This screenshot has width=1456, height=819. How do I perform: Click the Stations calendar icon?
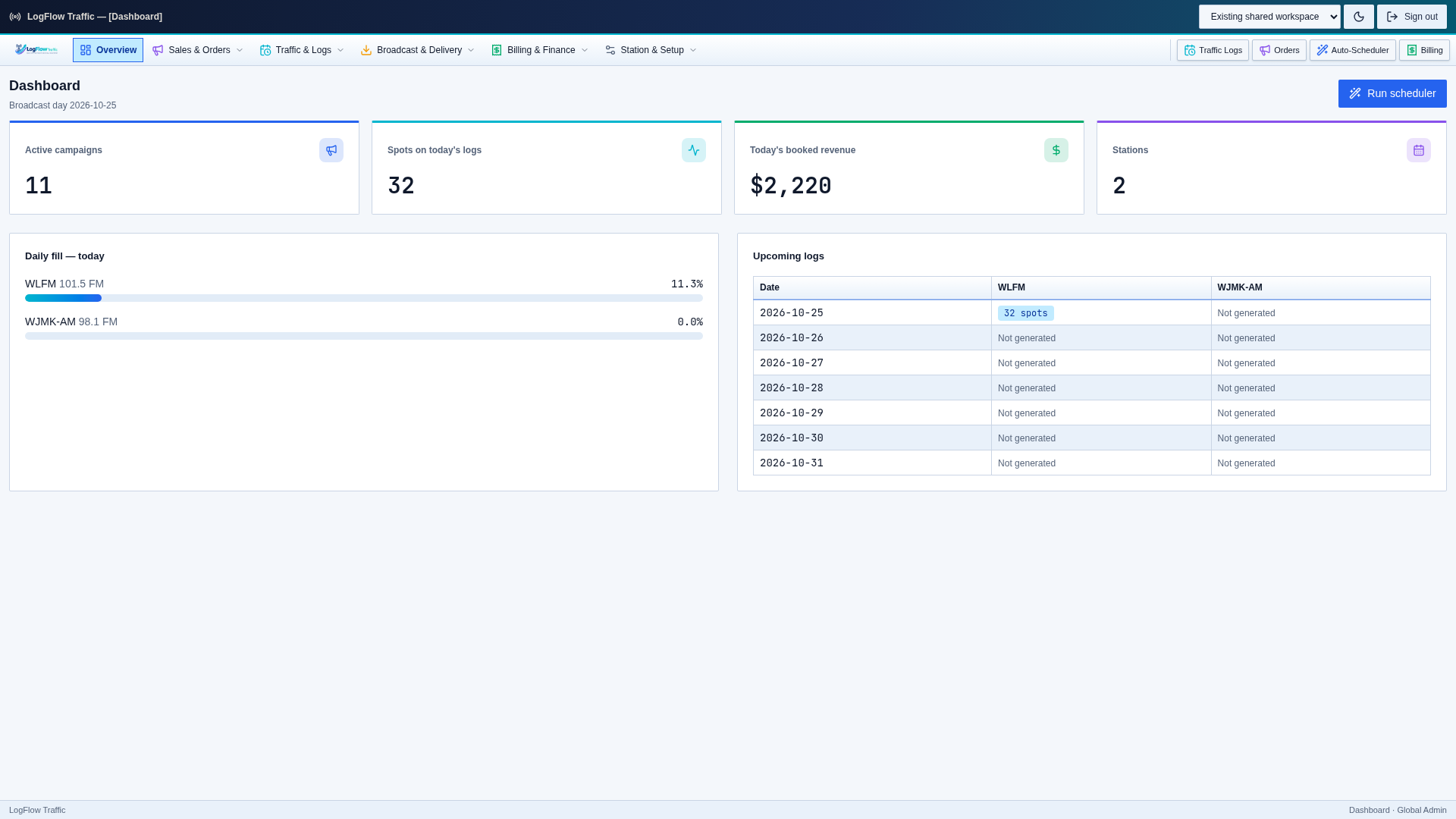pyautogui.click(x=1419, y=150)
